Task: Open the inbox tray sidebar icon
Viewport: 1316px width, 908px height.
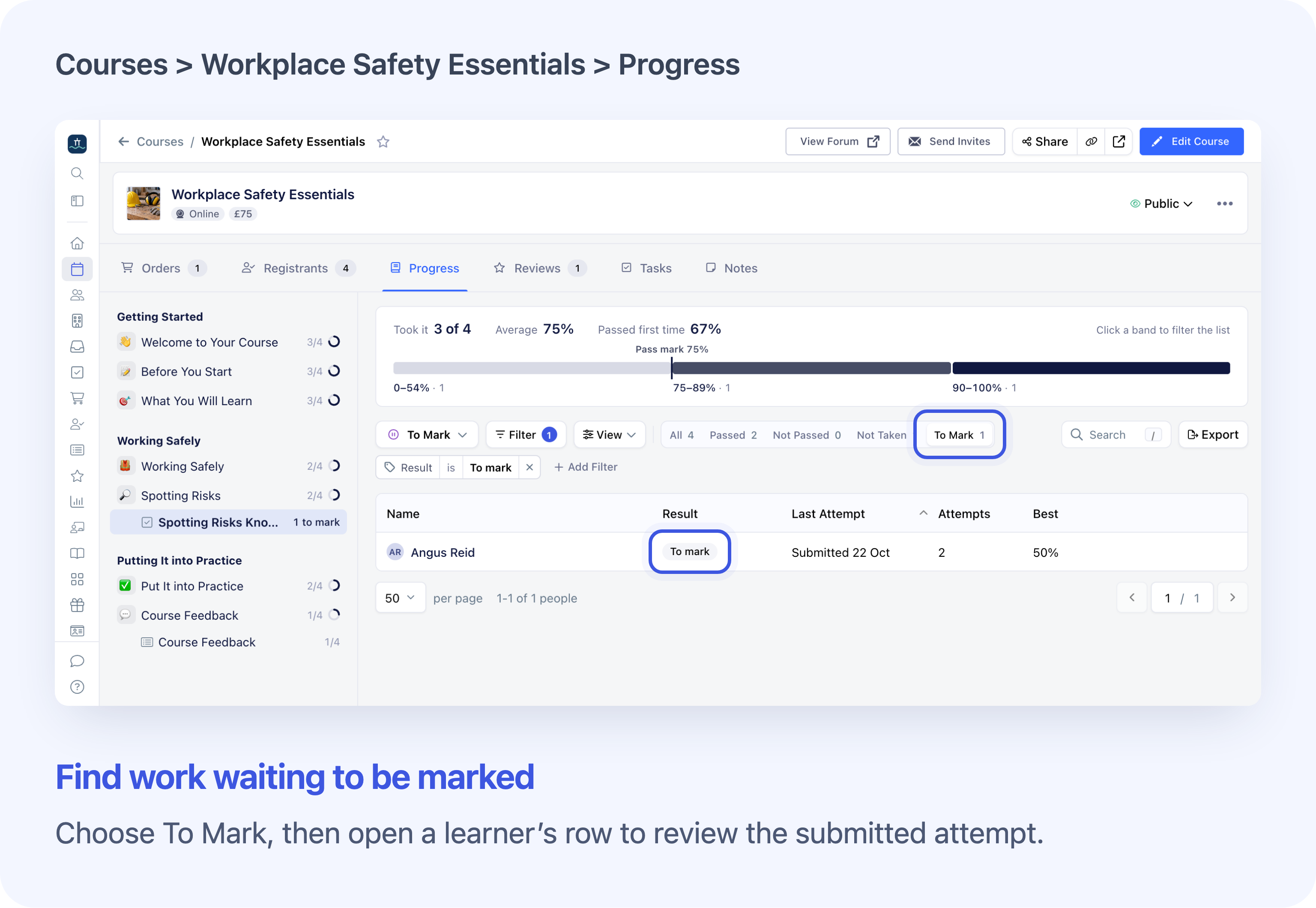Action: [78, 346]
